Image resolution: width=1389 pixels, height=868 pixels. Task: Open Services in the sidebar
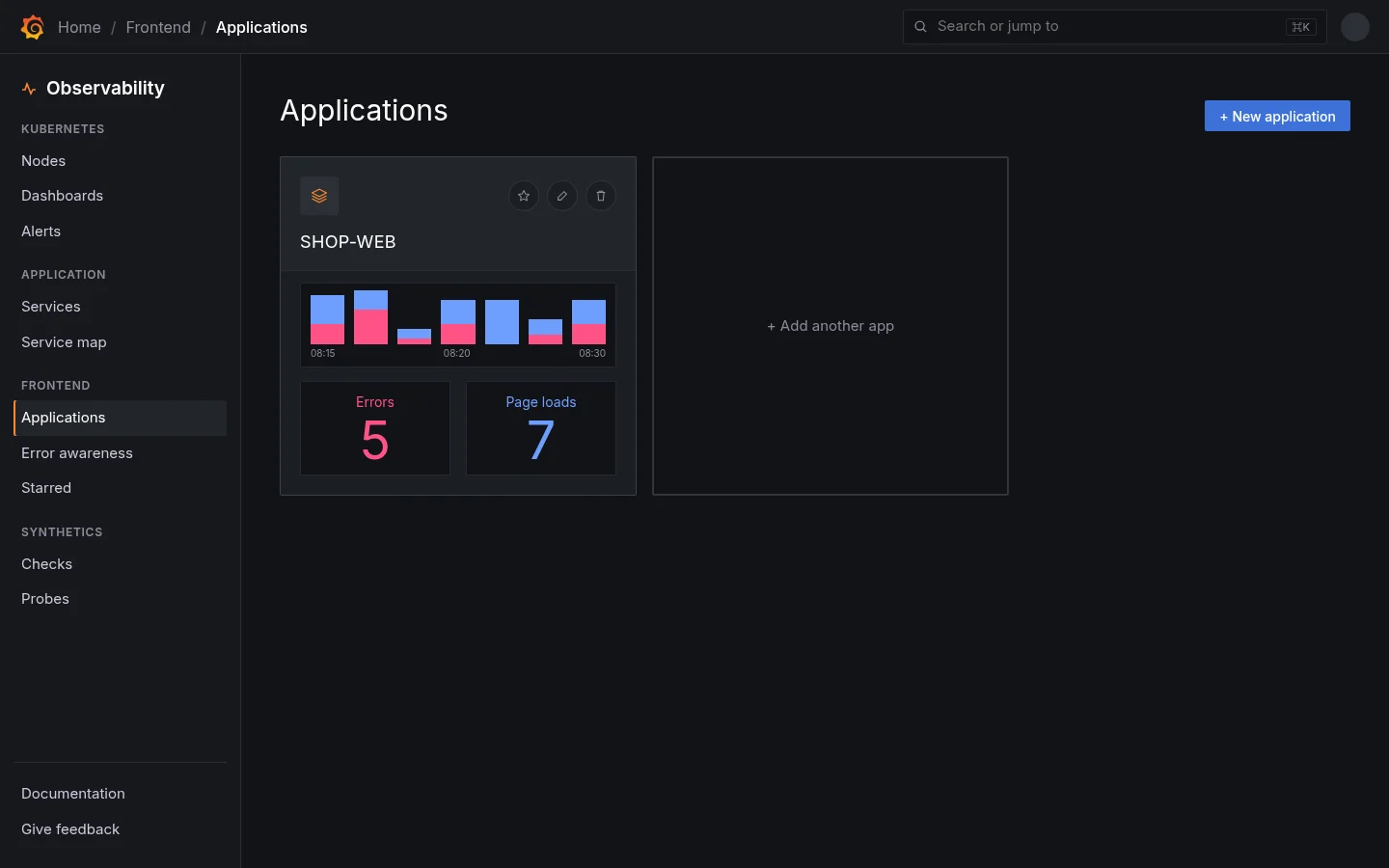[x=120, y=307]
